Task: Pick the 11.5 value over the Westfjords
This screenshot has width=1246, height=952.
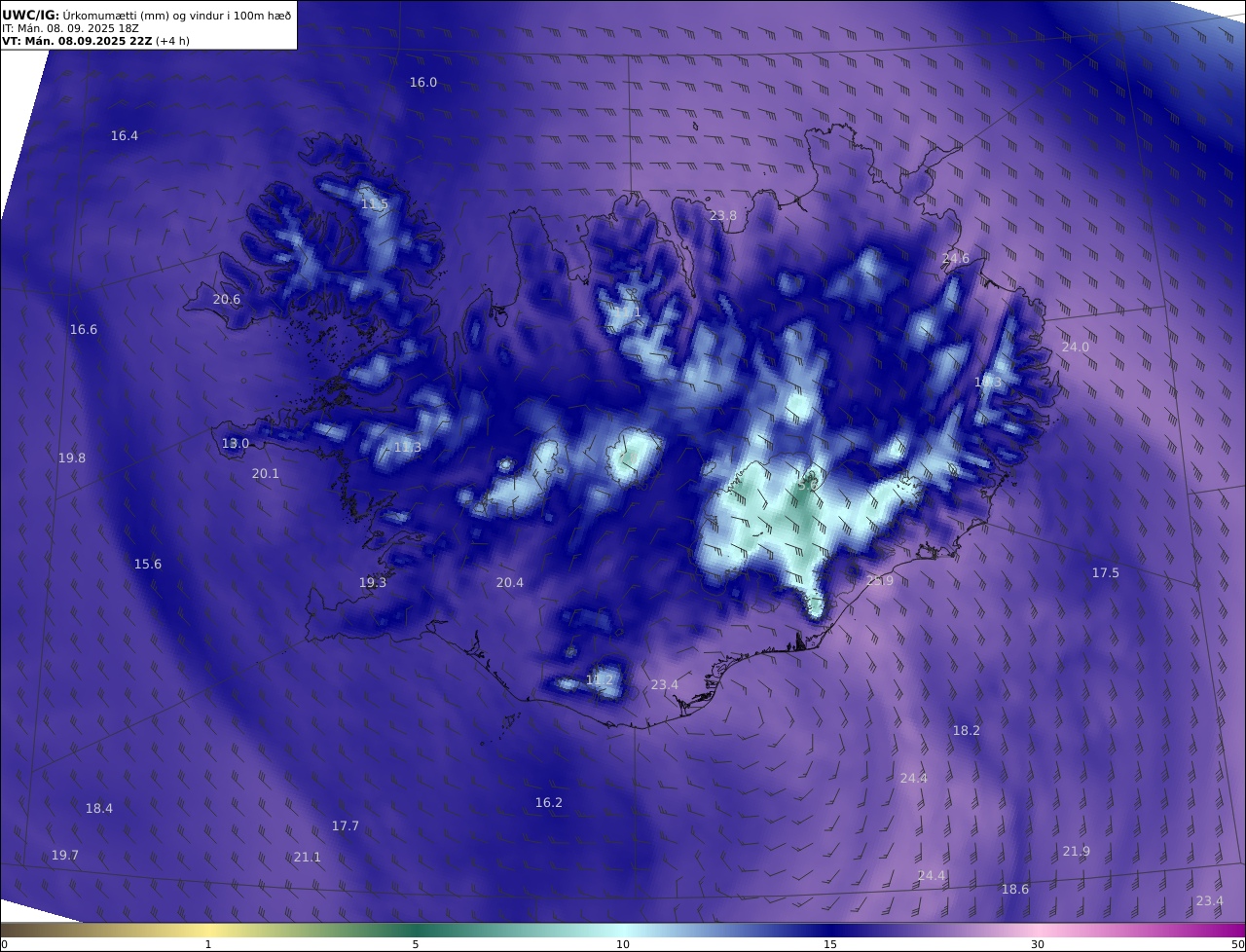Action: 375,204
